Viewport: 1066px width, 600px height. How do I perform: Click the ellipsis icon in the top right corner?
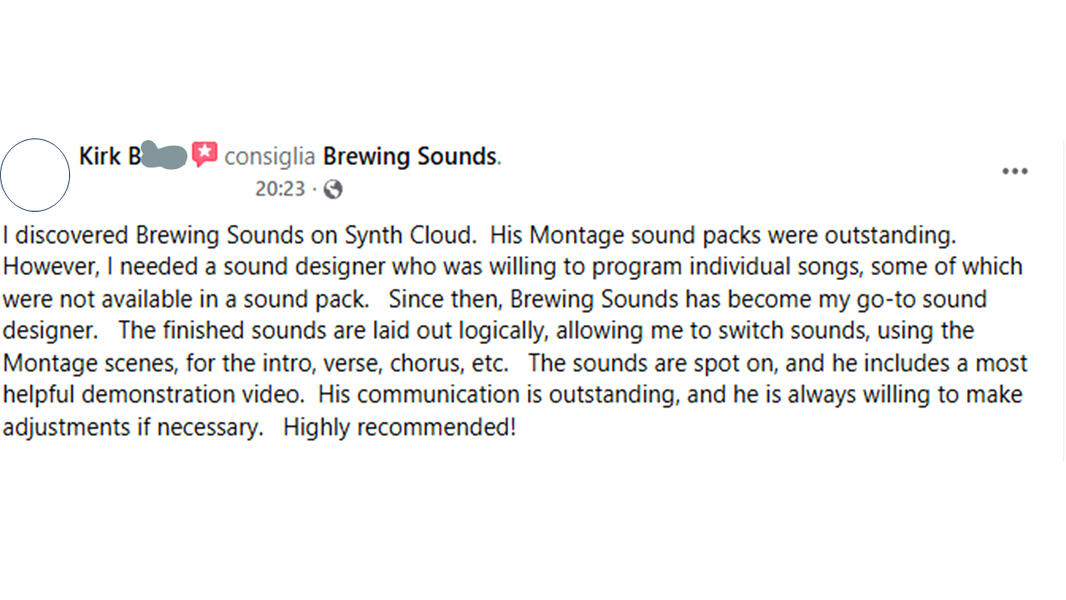[x=1015, y=170]
